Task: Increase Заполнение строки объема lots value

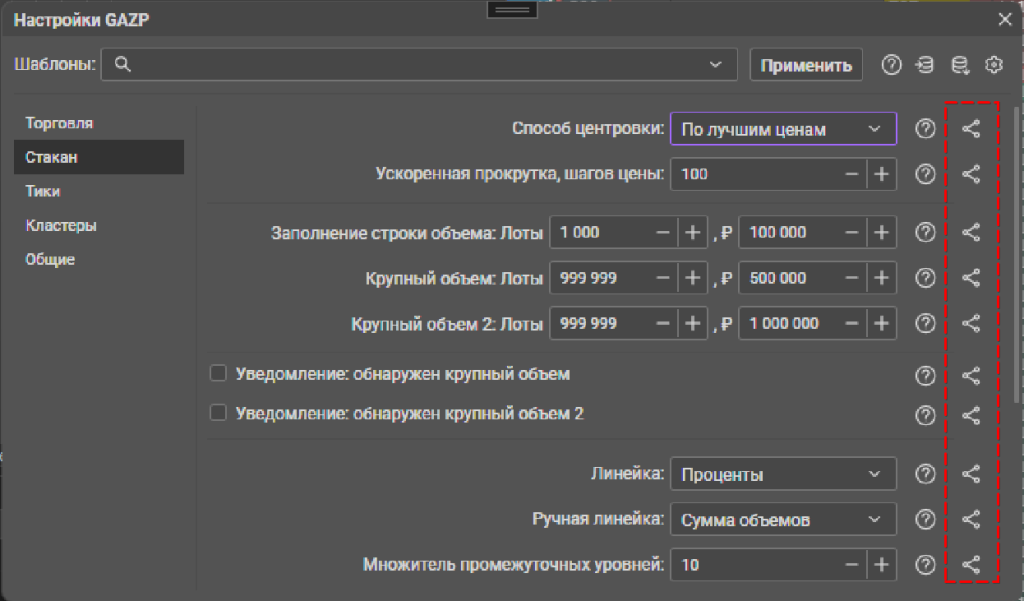Action: [693, 233]
